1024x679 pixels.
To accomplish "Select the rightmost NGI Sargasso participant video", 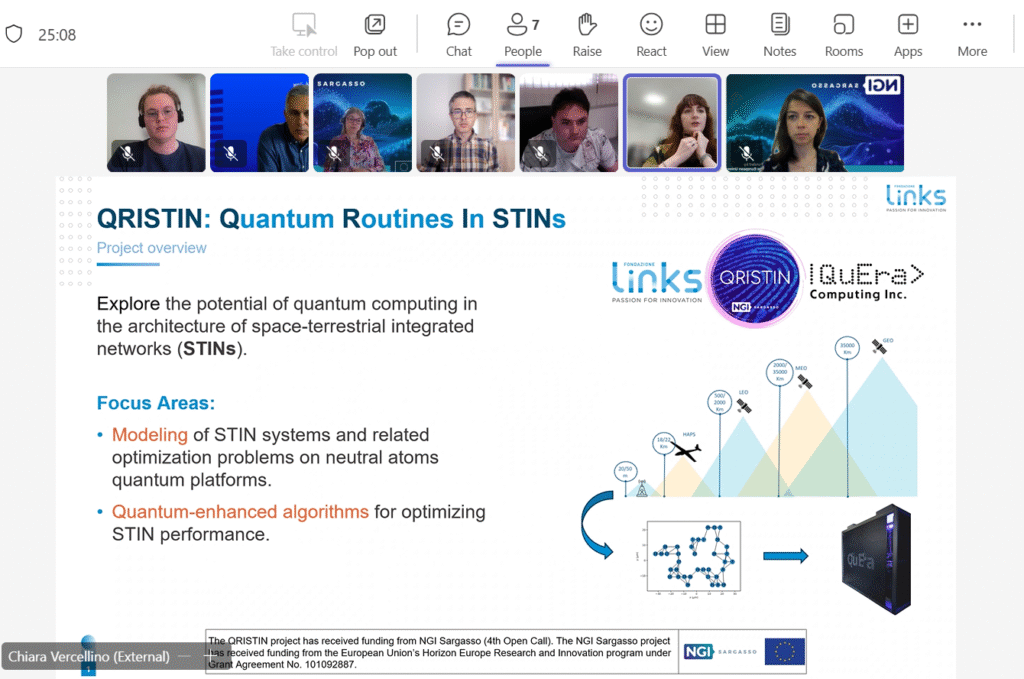I will point(815,122).
